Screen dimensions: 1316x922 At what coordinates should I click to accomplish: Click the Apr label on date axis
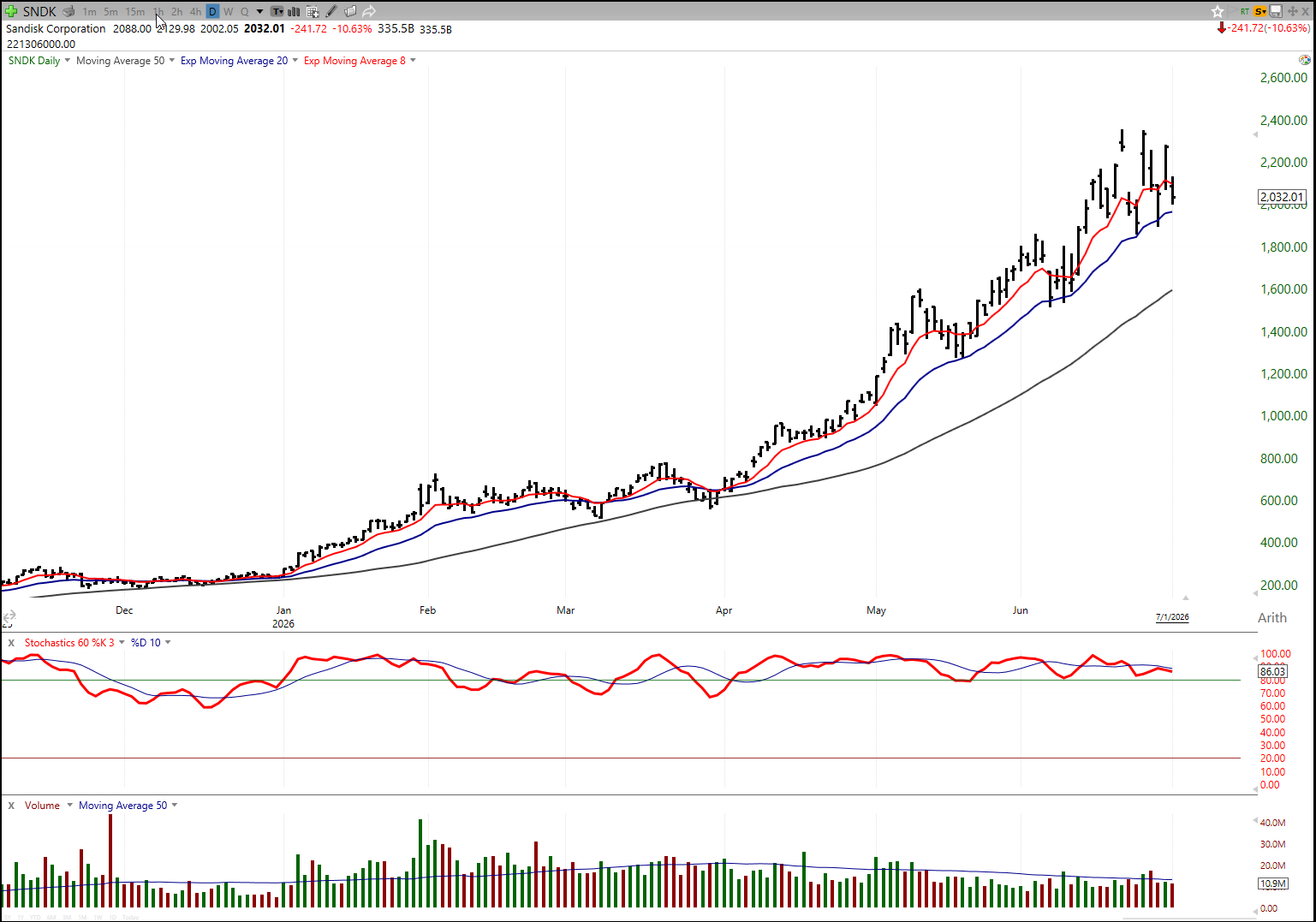[724, 610]
